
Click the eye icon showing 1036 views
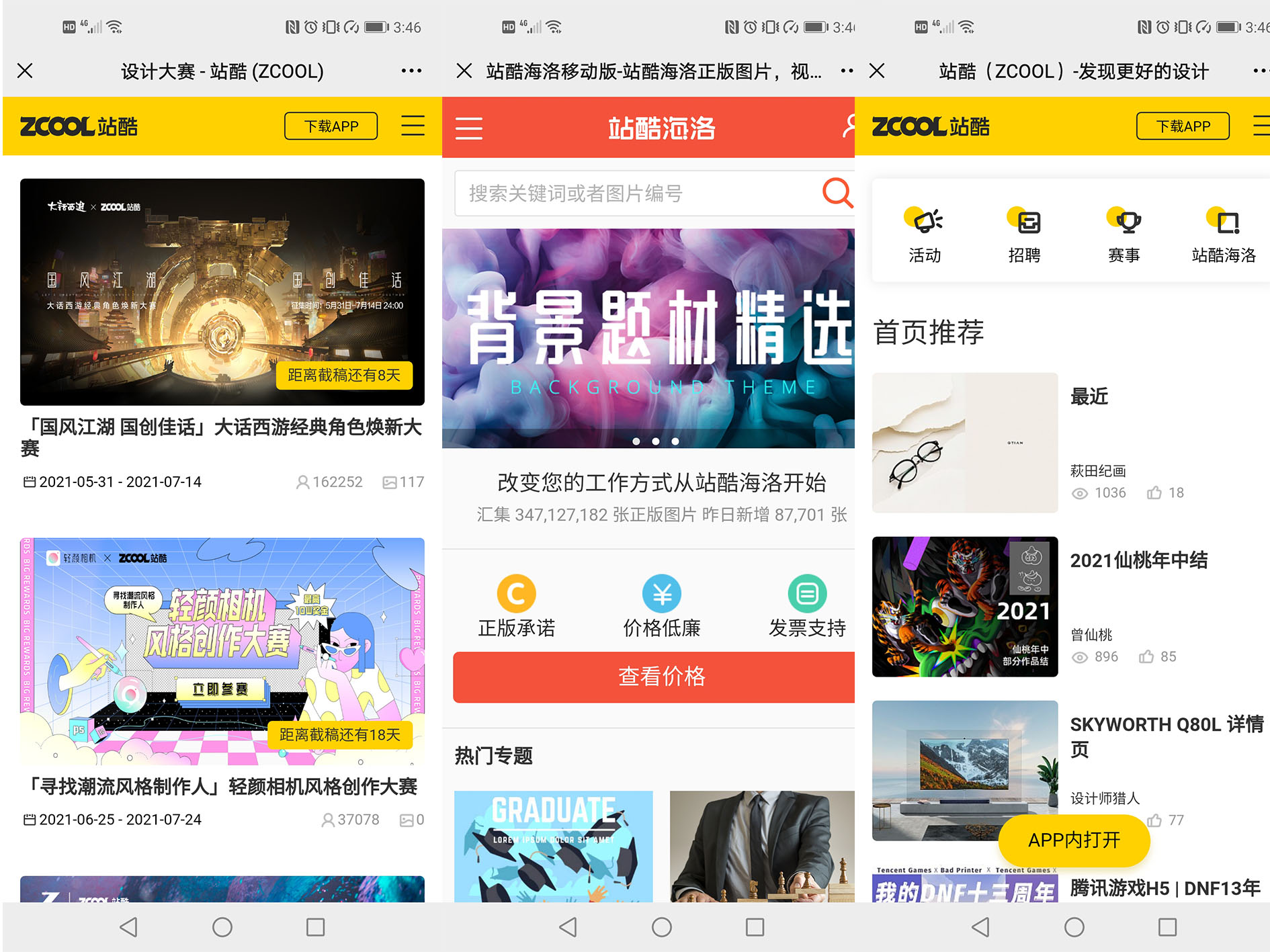click(1080, 493)
